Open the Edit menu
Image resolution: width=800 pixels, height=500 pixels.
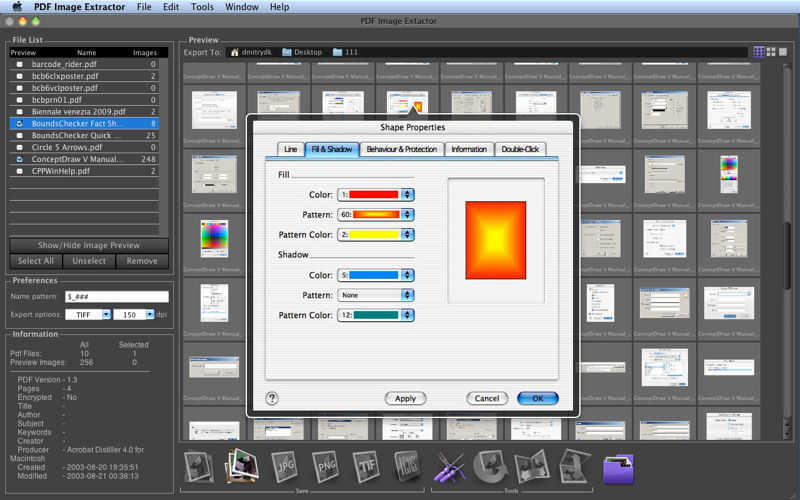171,7
